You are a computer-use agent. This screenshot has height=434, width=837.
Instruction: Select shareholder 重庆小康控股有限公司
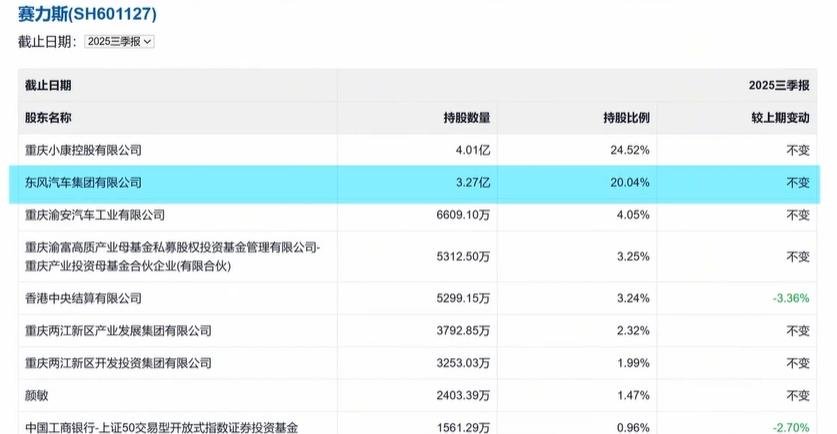tap(83, 151)
